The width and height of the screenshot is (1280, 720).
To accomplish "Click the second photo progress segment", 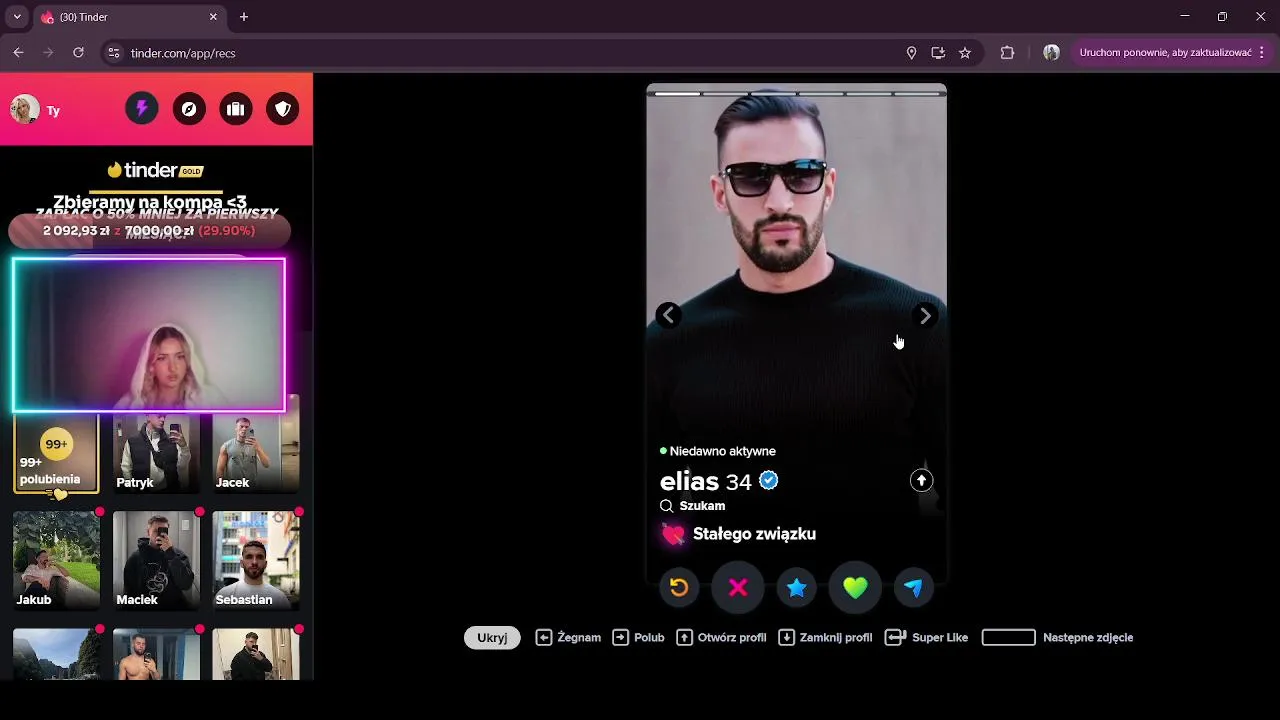I will click(724, 93).
